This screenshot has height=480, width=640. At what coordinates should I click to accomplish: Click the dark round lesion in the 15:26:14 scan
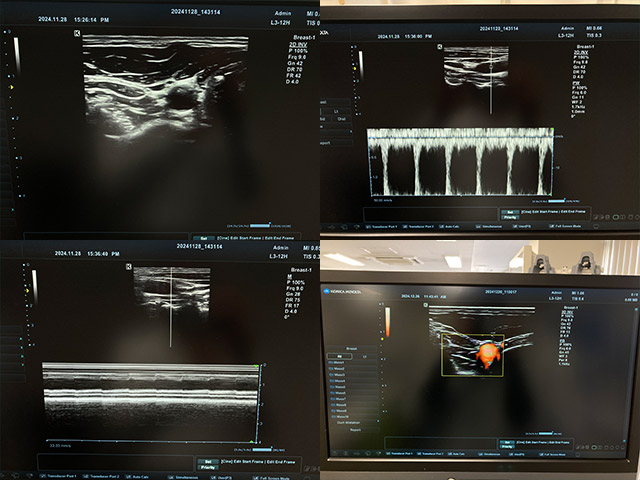point(182,98)
